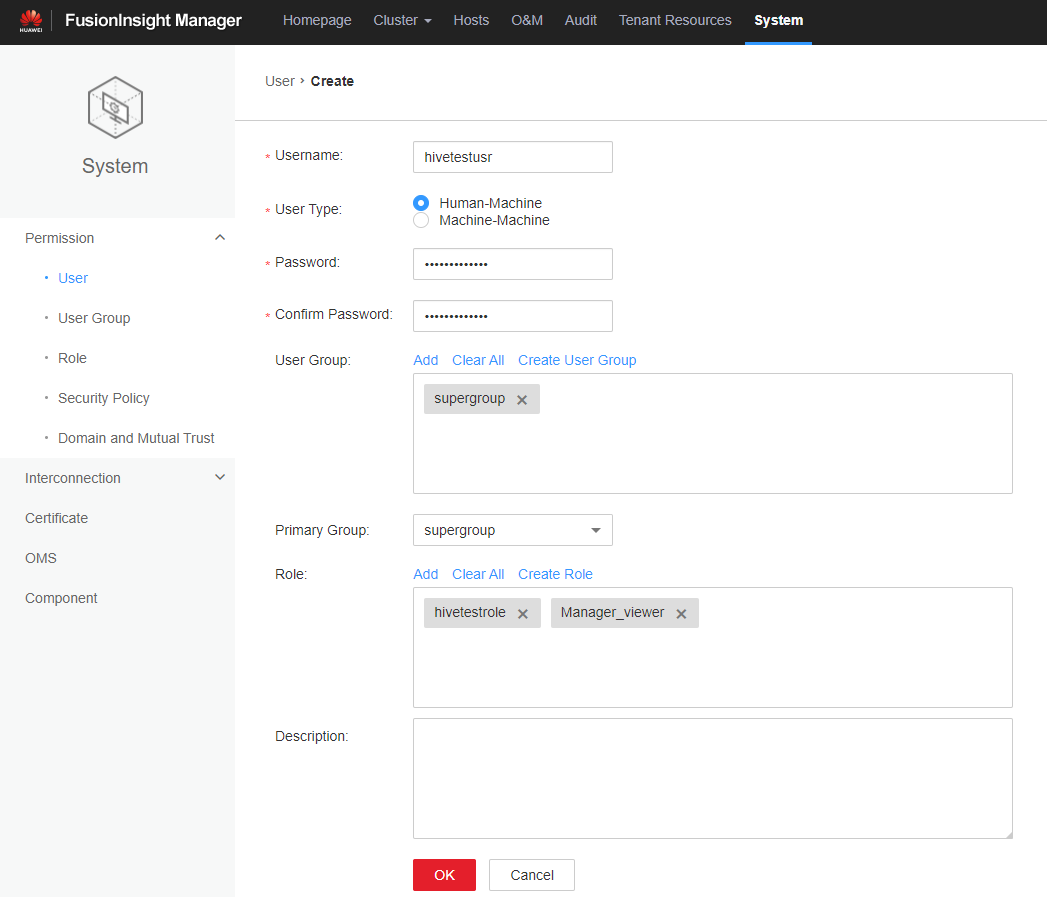Open Security Policy in sidebar
This screenshot has height=897, width=1047.
(104, 398)
